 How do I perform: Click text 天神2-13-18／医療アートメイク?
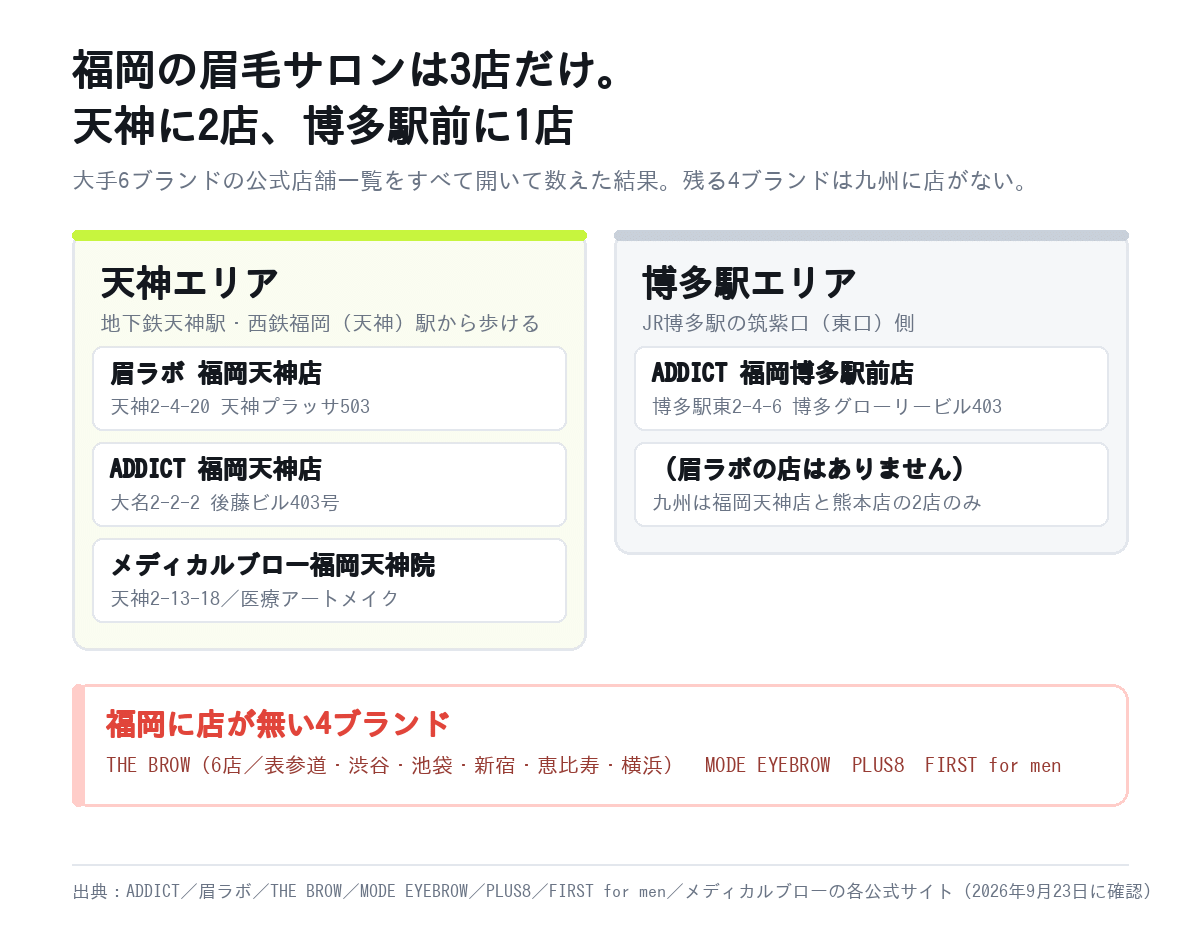pos(255,598)
